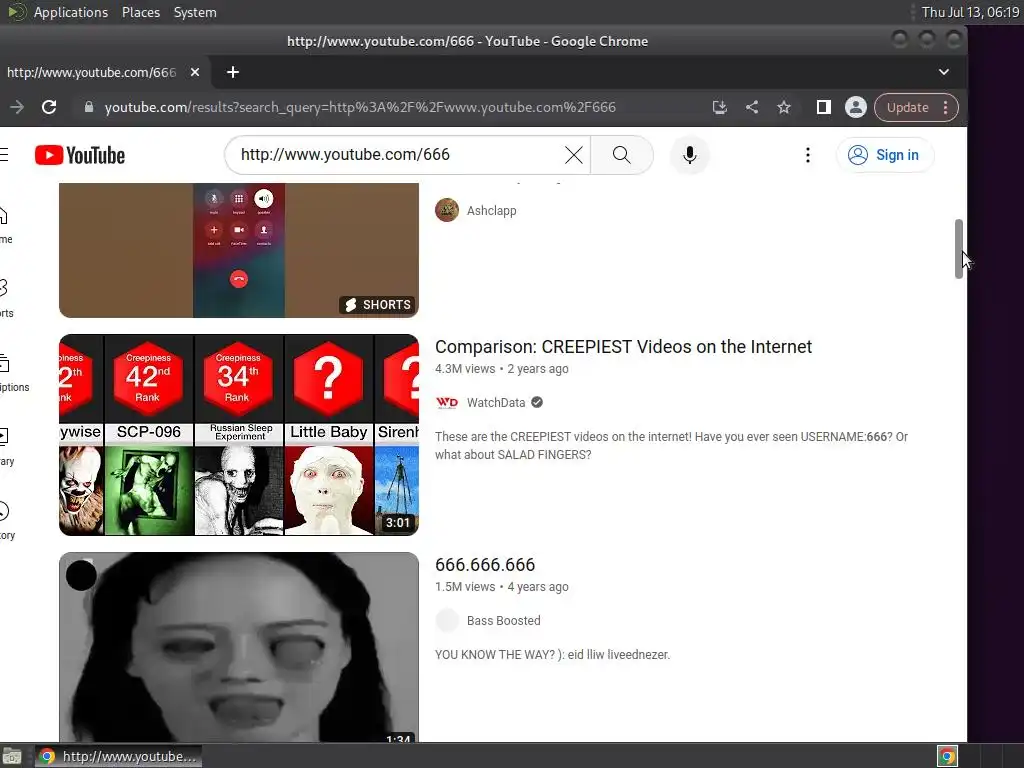Screen dimensions: 1024x768
Task: Open Subscriptions in YouTube sidebar
Action: click(12, 373)
